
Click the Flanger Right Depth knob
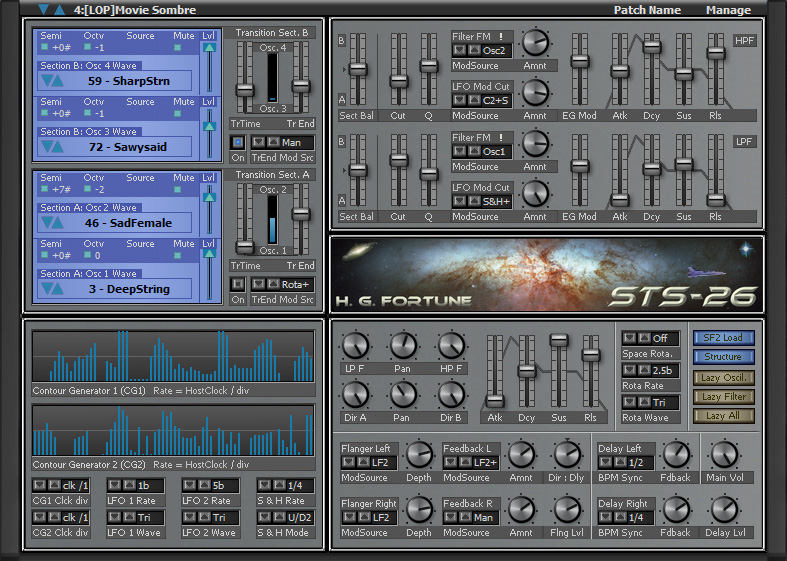[x=419, y=509]
